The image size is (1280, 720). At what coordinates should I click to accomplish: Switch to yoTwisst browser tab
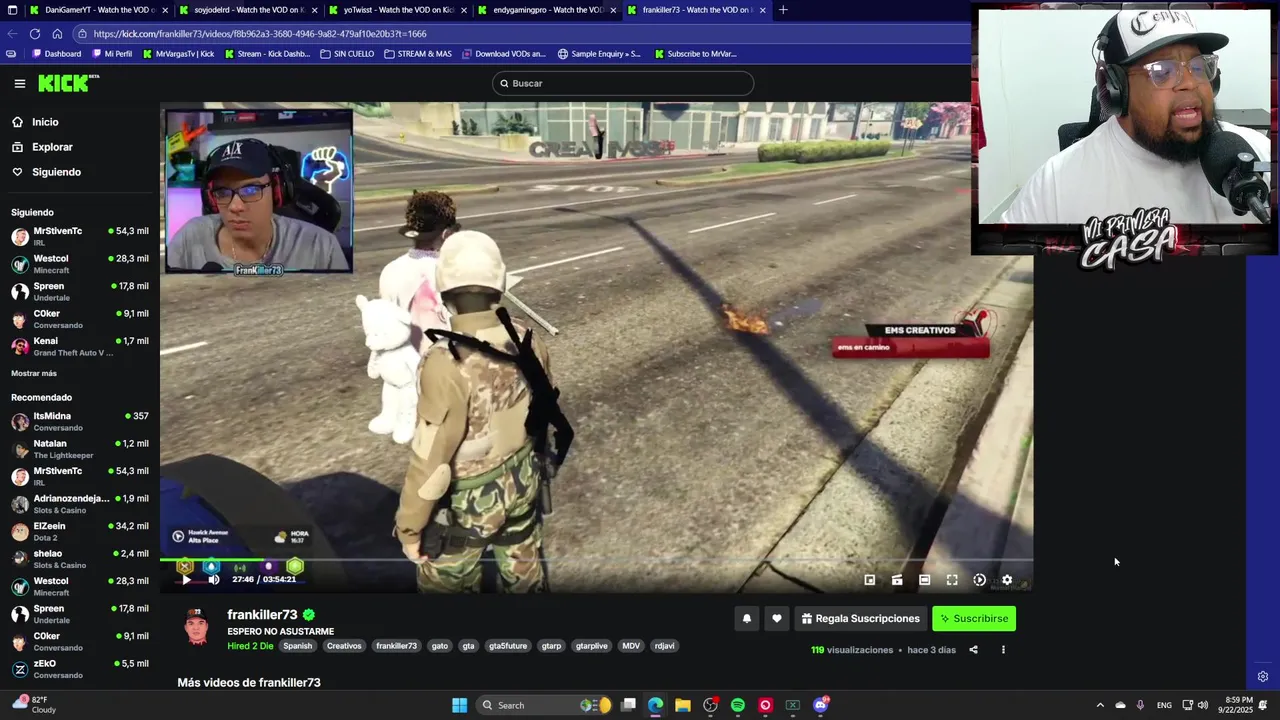point(397,10)
